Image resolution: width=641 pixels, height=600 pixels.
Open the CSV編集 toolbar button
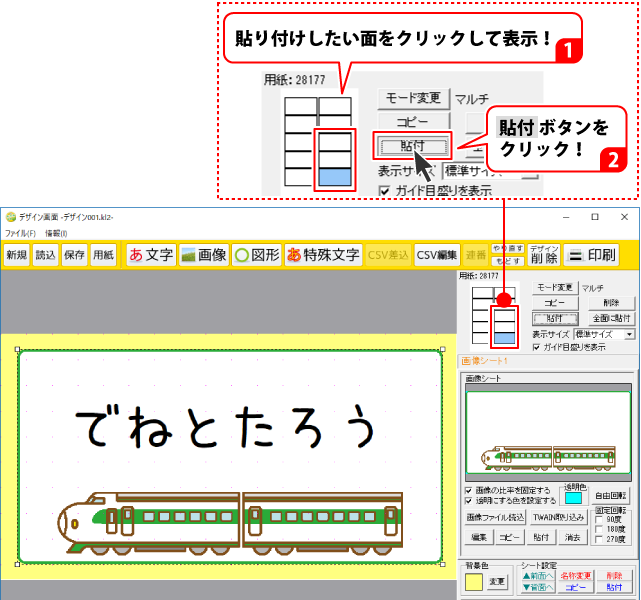tap(437, 255)
